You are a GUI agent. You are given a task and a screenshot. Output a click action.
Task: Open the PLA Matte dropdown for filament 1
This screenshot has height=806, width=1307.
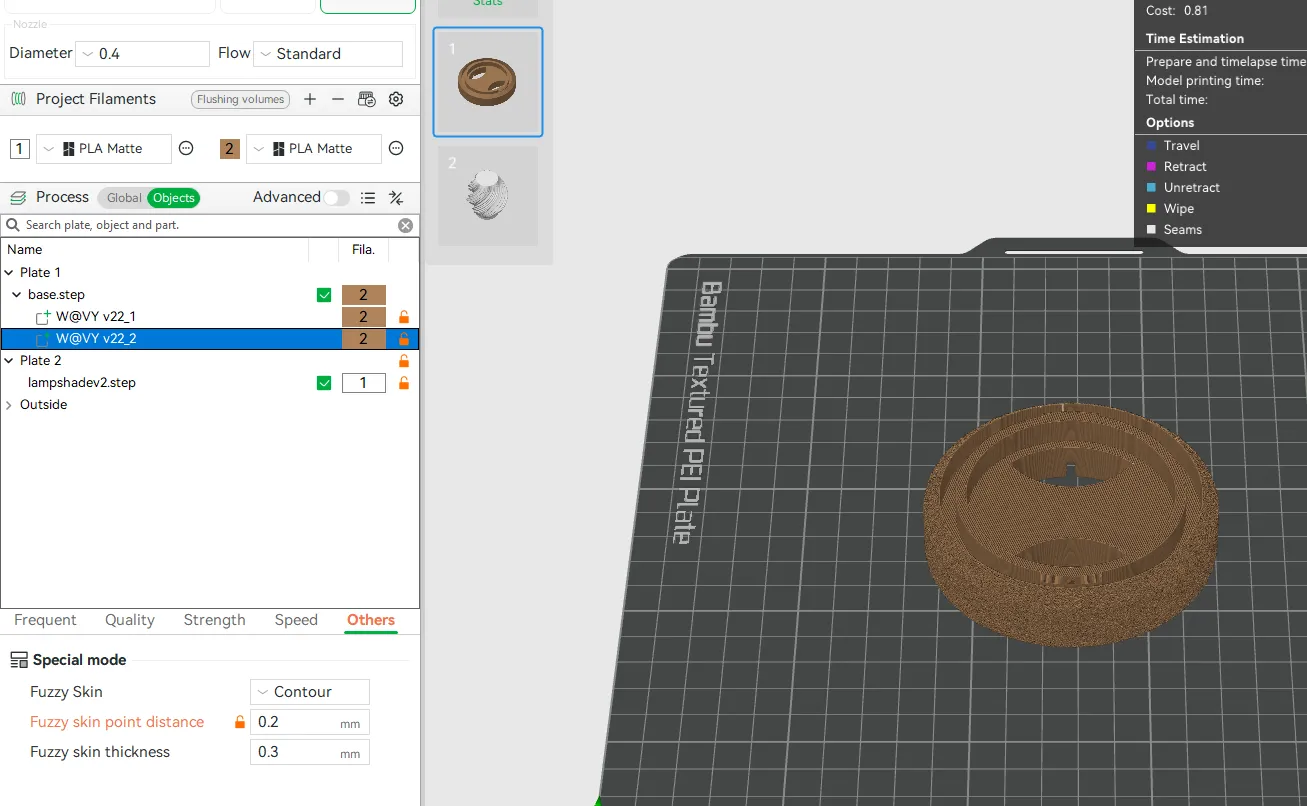coord(104,149)
